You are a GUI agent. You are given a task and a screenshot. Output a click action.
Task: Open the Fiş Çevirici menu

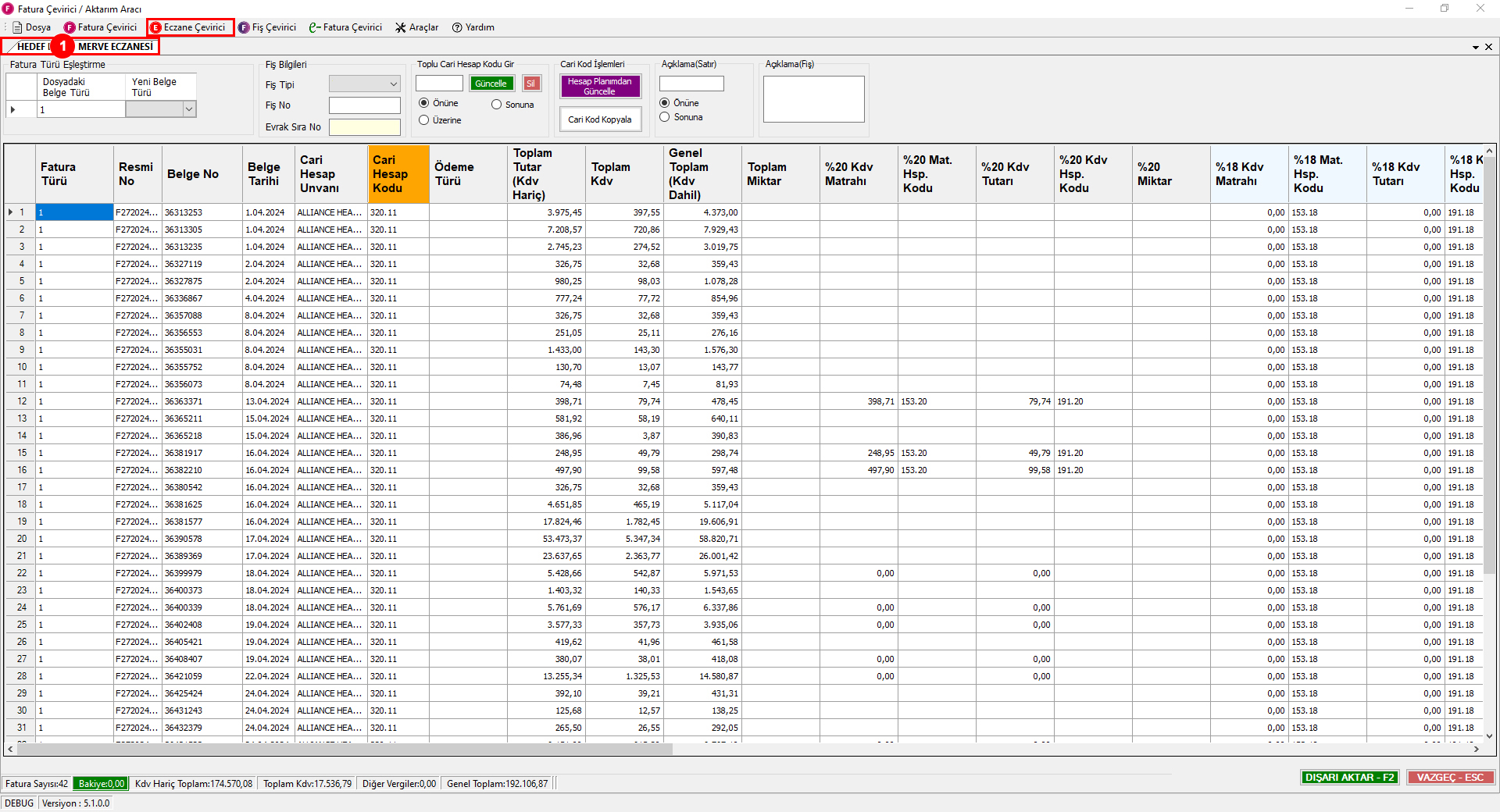tap(267, 27)
